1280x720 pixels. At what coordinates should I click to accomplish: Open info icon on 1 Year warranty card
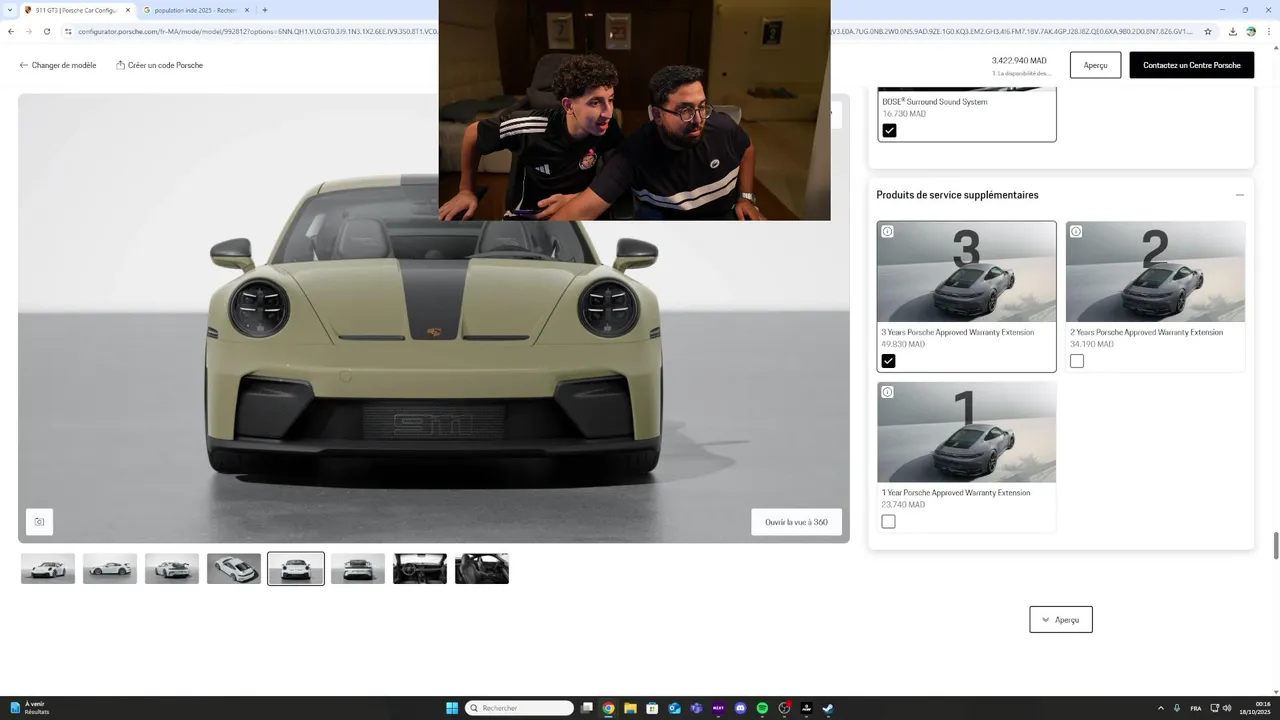click(x=887, y=392)
